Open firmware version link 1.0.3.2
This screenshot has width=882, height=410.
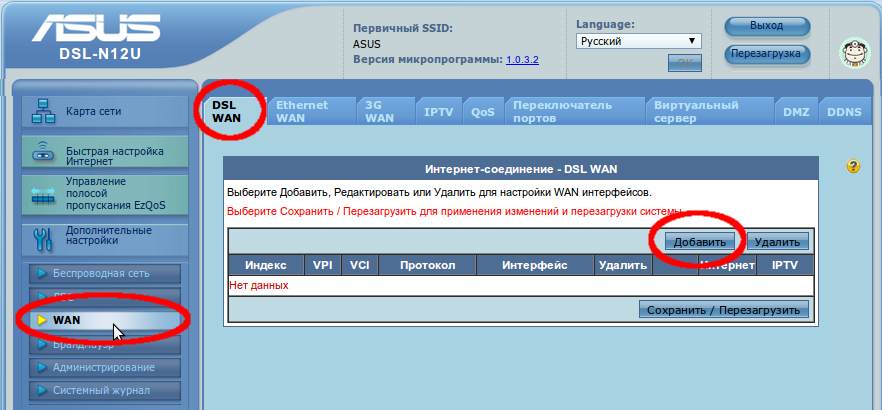coord(522,59)
